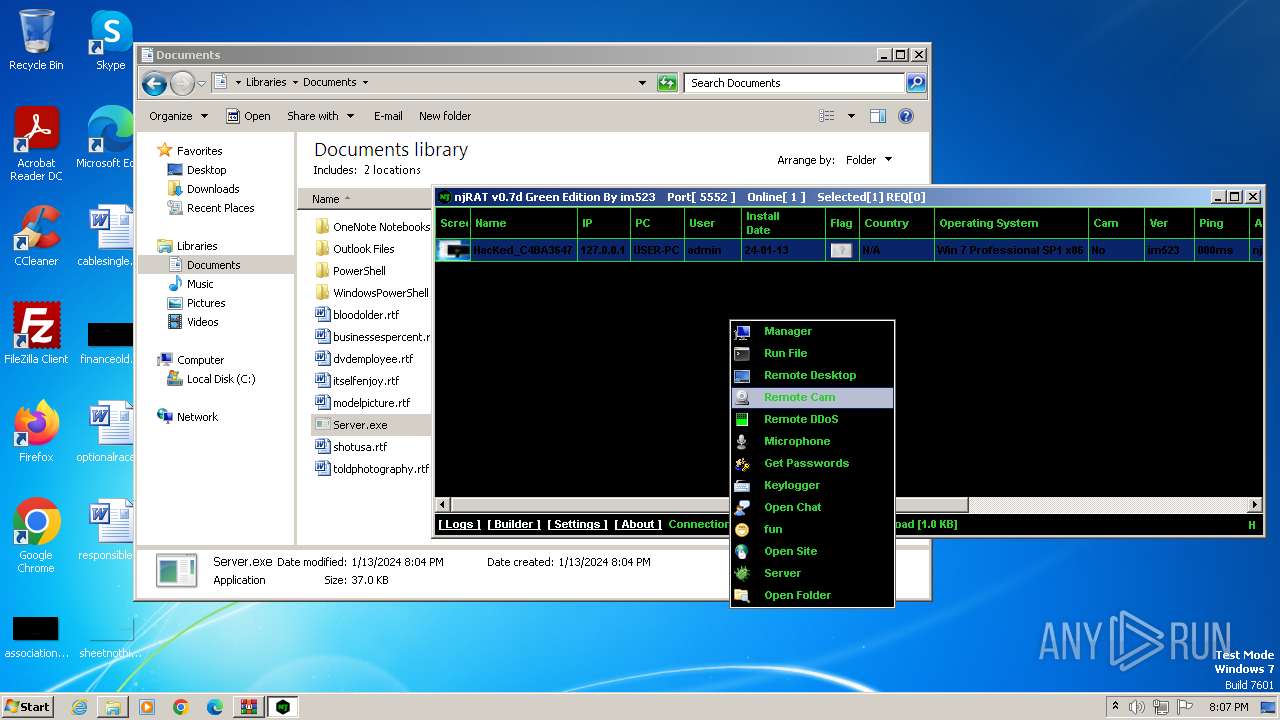Click the Forward button in Documents window
Viewport: 1280px width, 720px height.
coord(182,83)
